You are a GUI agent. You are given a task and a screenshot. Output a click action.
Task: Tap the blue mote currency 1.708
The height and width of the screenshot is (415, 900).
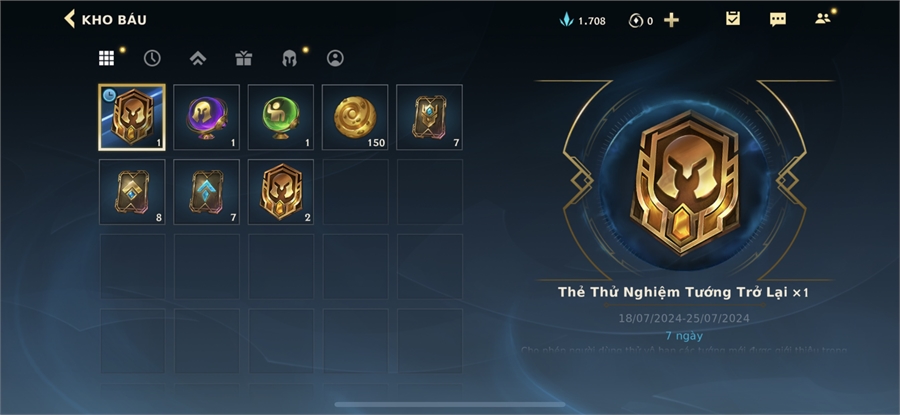coord(582,21)
